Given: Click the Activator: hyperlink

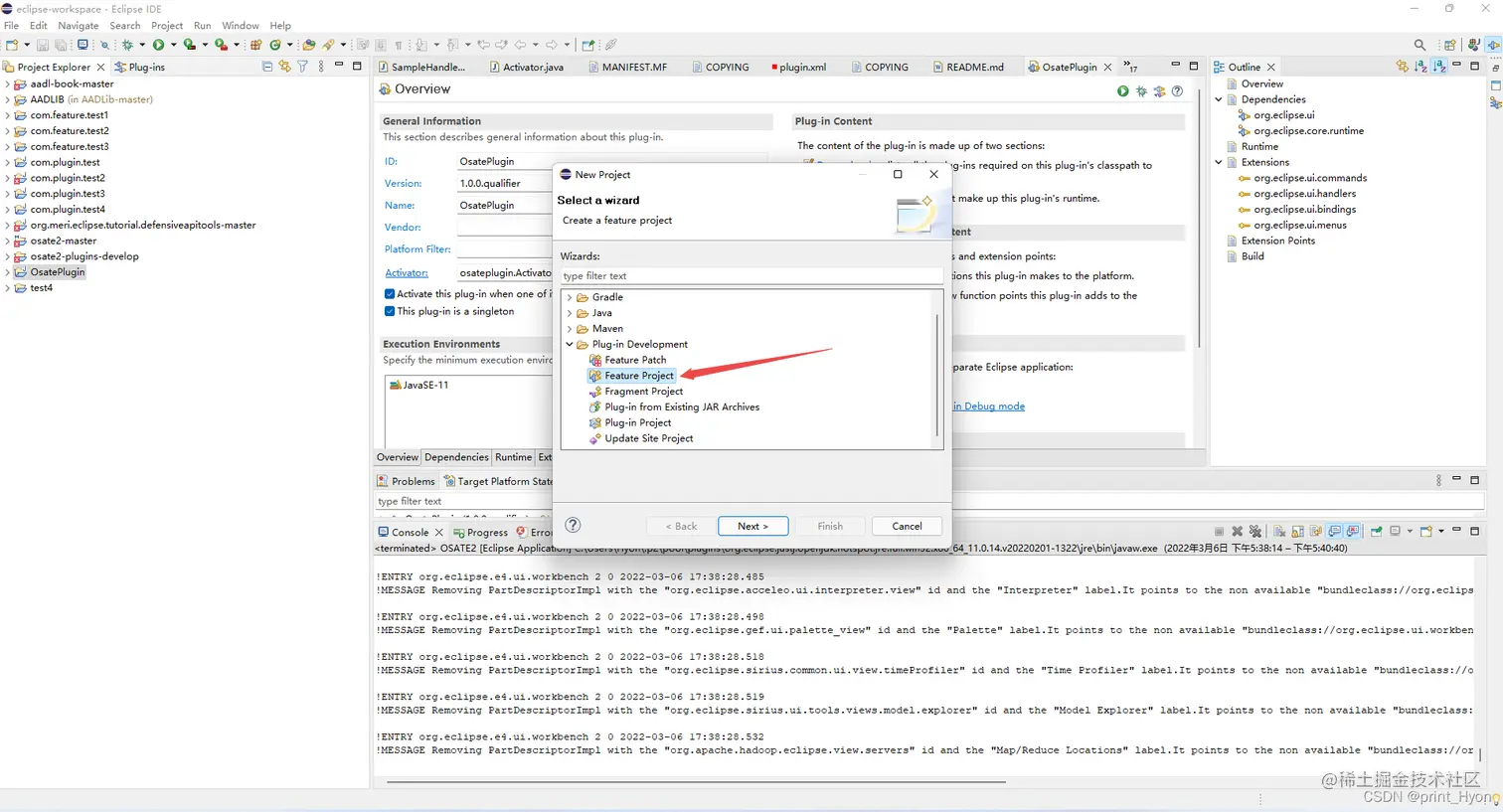Looking at the screenshot, I should (407, 272).
